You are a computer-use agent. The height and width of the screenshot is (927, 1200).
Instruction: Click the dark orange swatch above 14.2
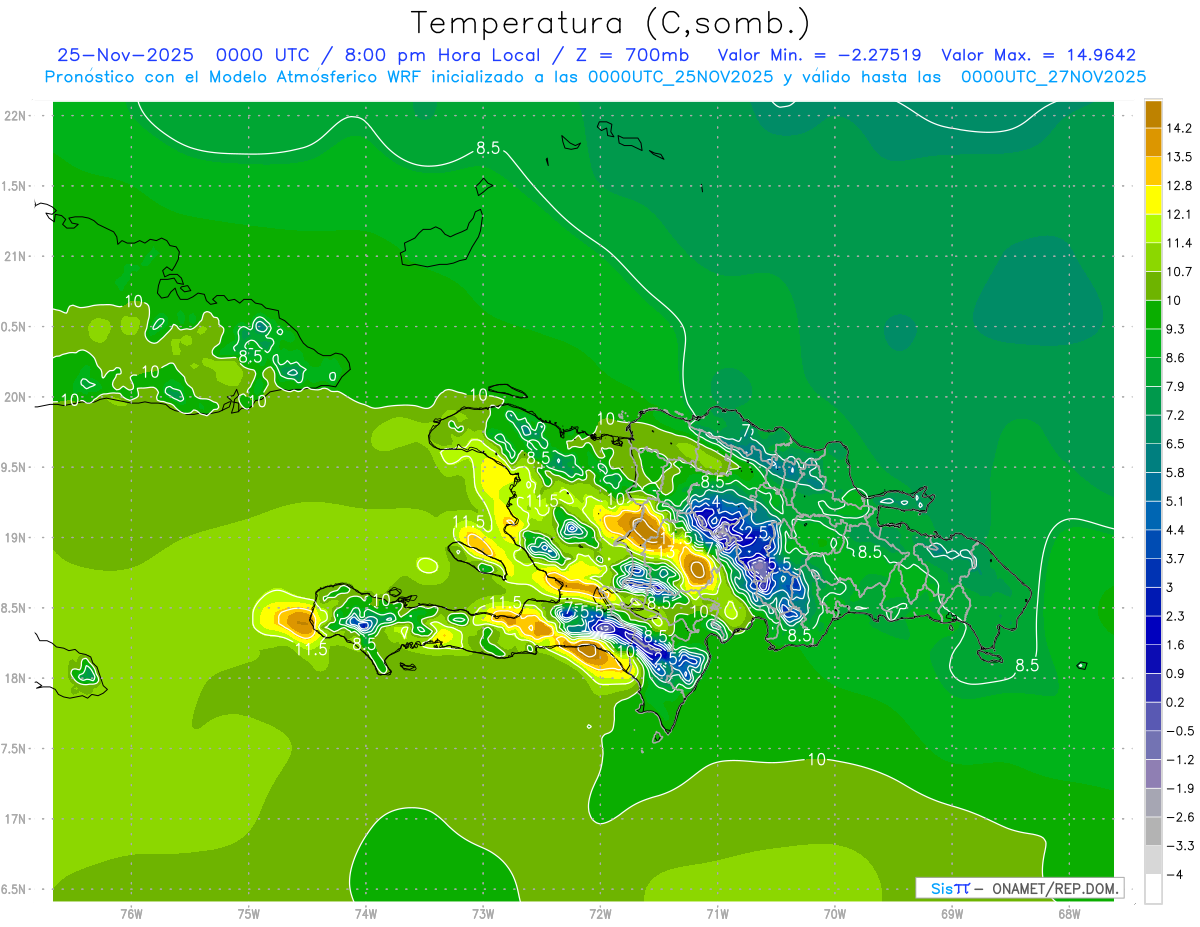[x=1153, y=114]
